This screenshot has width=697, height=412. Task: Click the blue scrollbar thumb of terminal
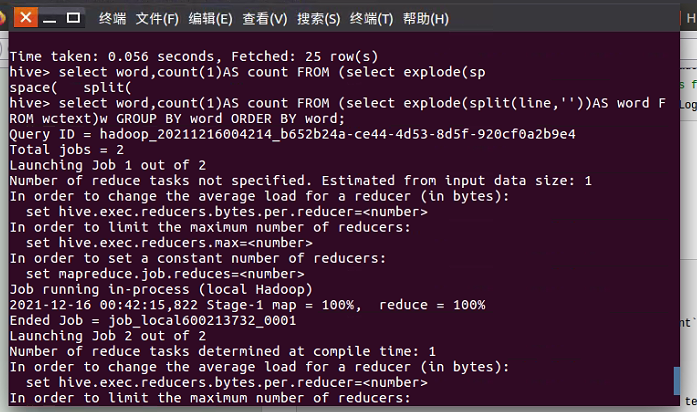[x=677, y=381]
